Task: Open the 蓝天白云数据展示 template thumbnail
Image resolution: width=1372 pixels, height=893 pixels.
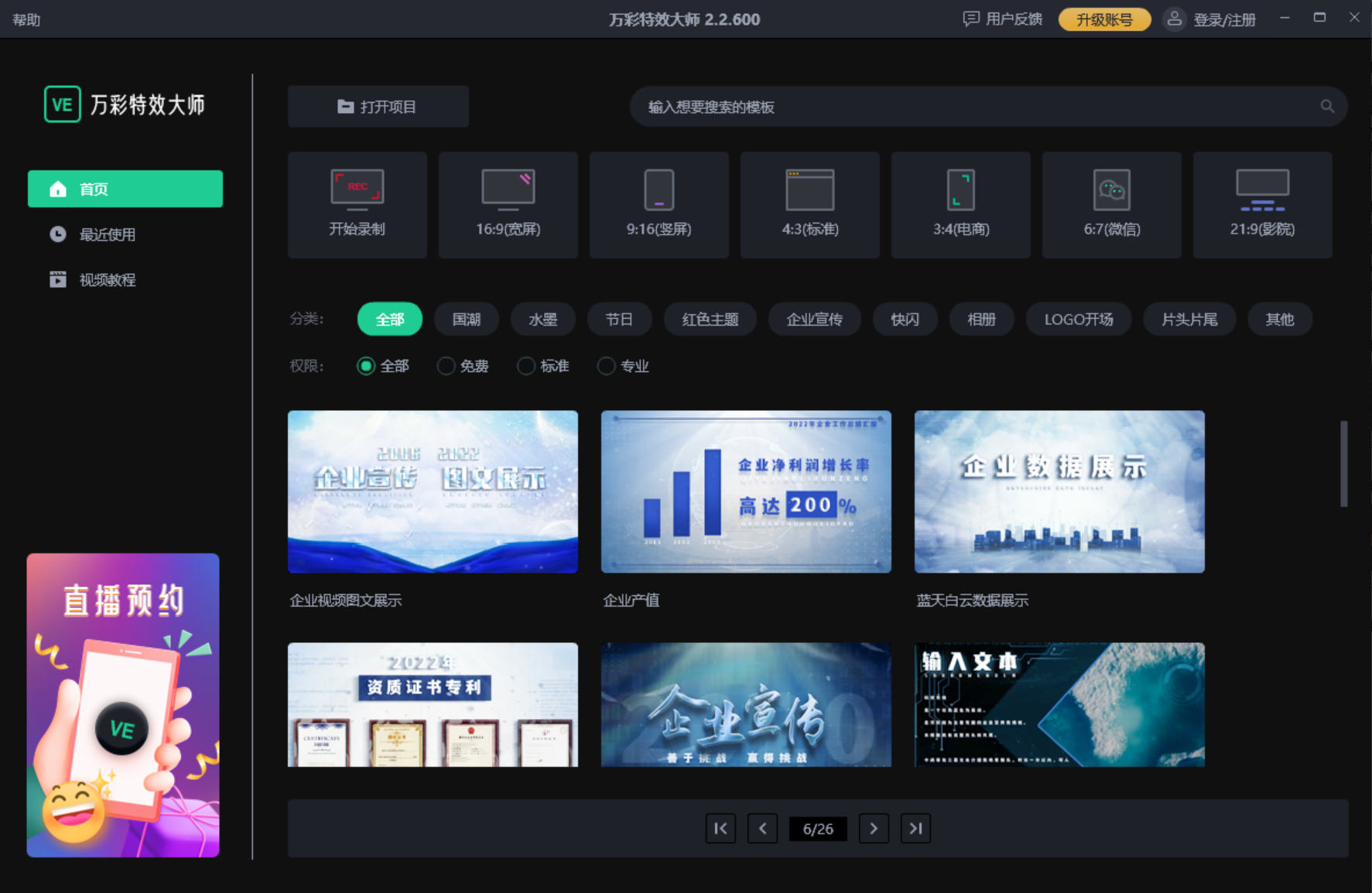Action: [1059, 491]
